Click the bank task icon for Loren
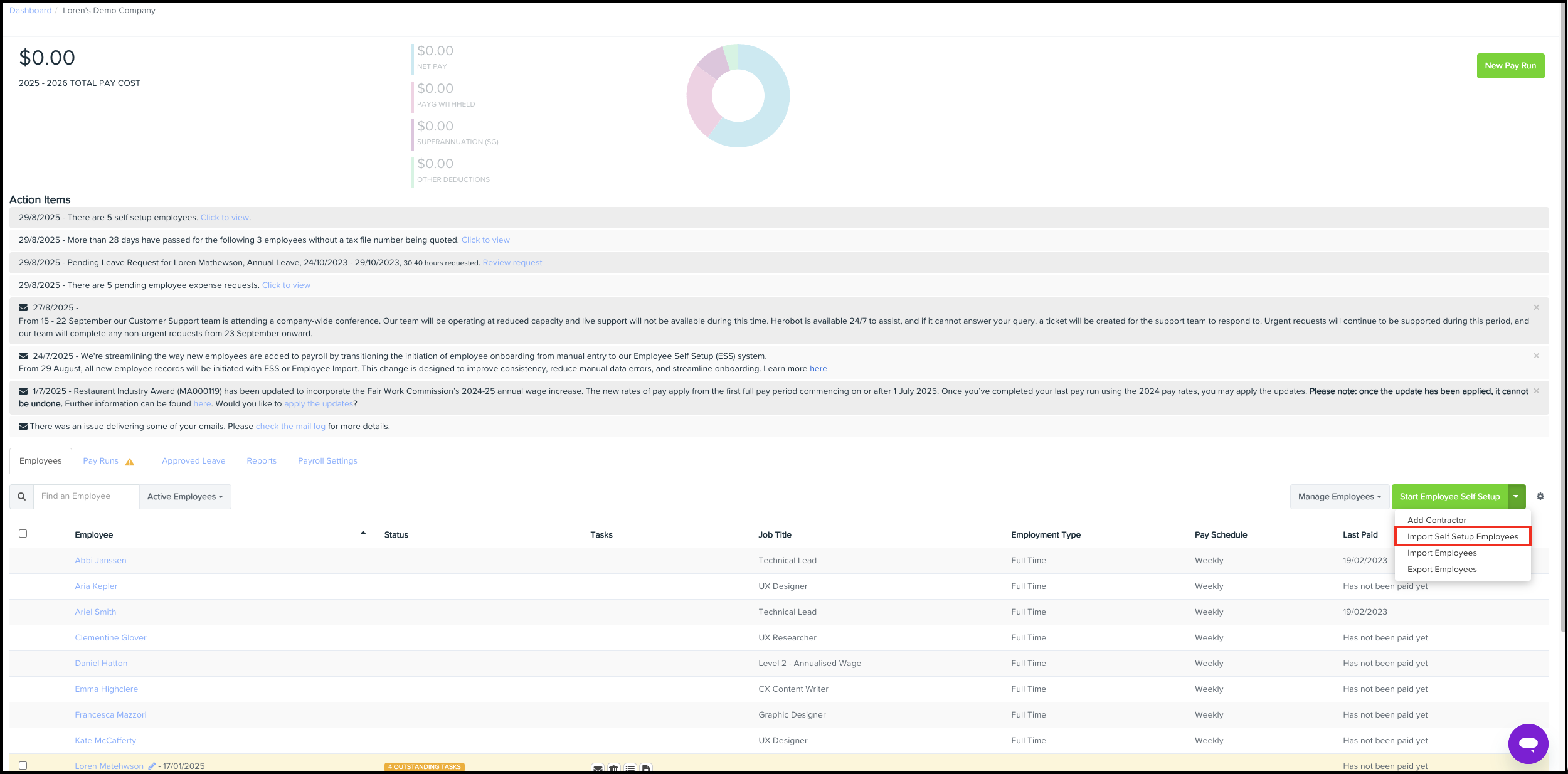This screenshot has height=774, width=1568. pos(614,768)
